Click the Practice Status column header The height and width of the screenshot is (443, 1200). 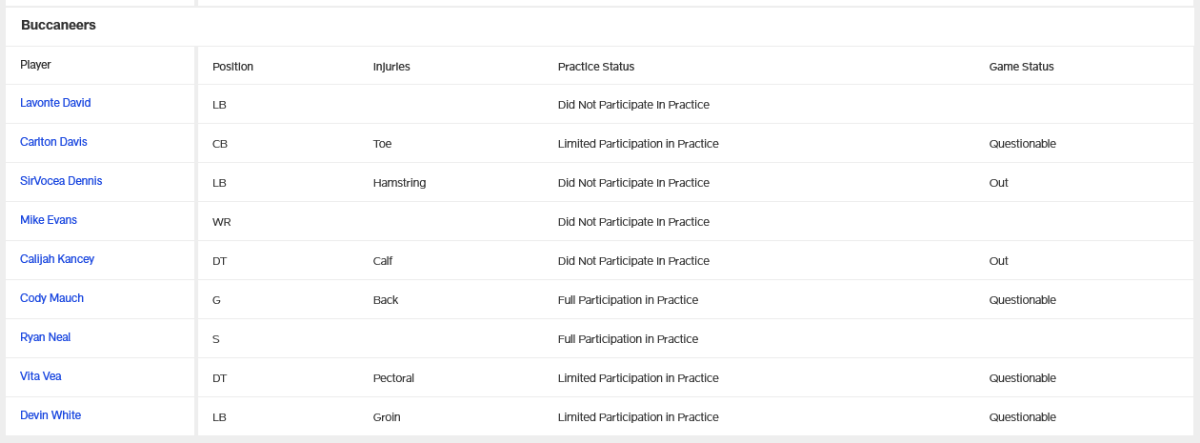click(x=596, y=67)
